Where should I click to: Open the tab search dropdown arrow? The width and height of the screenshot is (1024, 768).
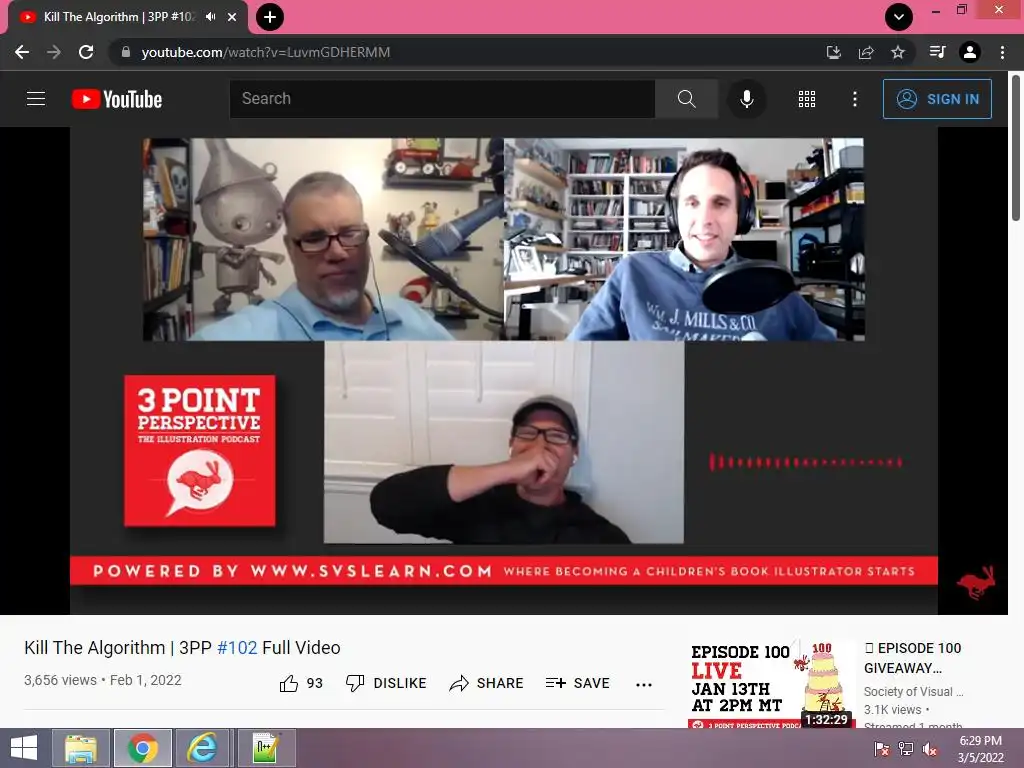click(899, 17)
